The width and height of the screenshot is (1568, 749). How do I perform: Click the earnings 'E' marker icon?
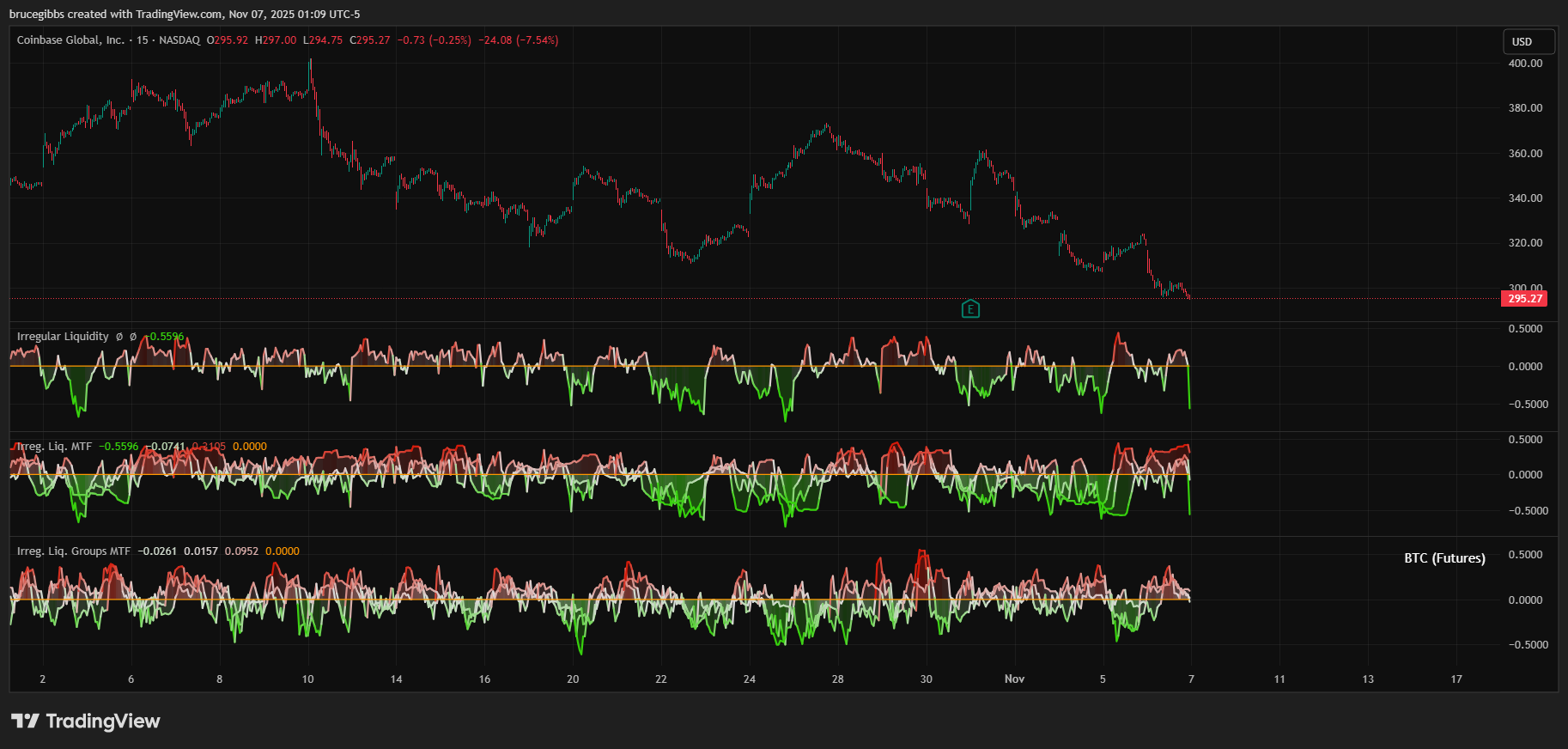point(970,309)
